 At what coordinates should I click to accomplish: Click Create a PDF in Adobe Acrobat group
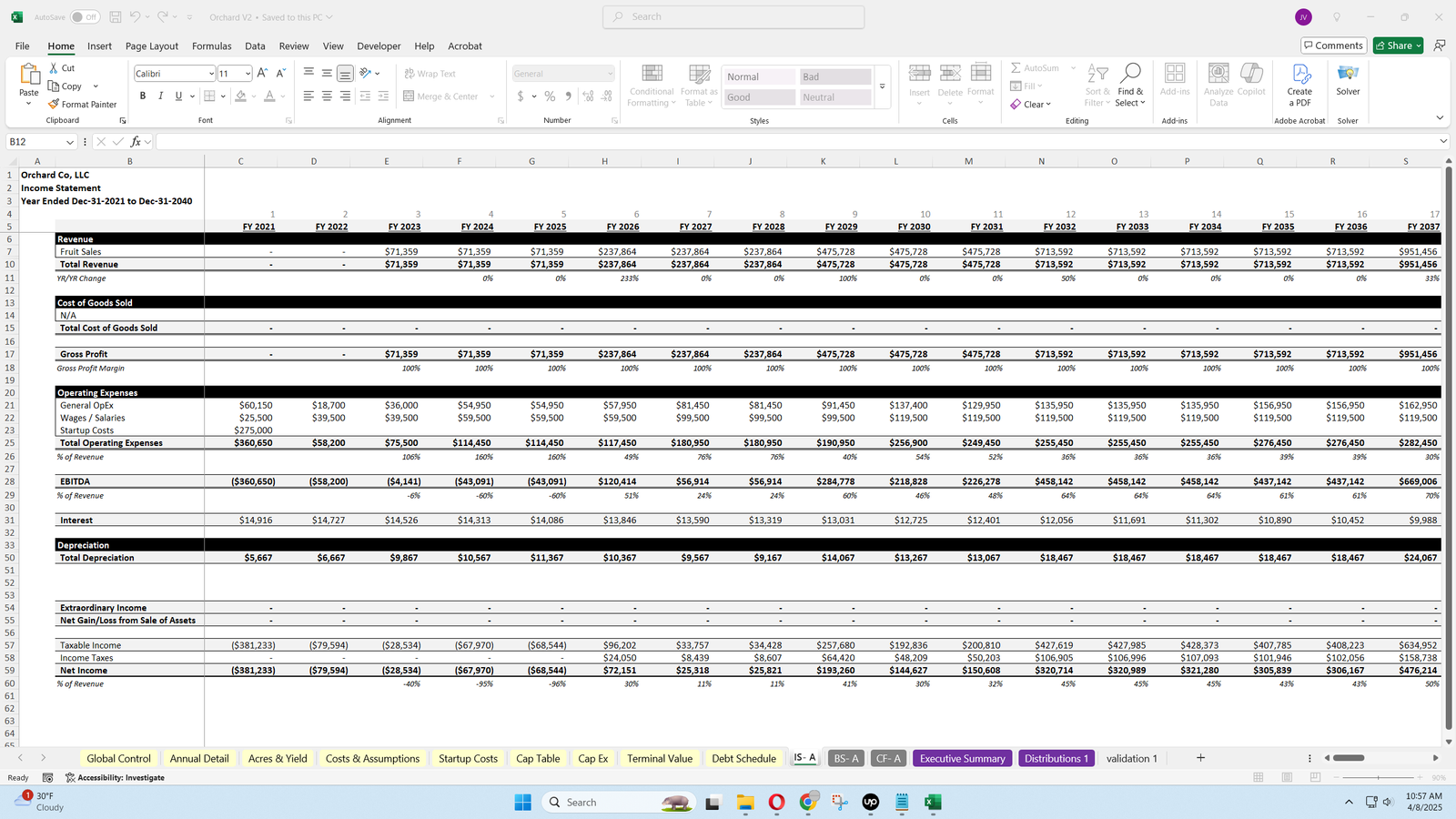(1299, 84)
